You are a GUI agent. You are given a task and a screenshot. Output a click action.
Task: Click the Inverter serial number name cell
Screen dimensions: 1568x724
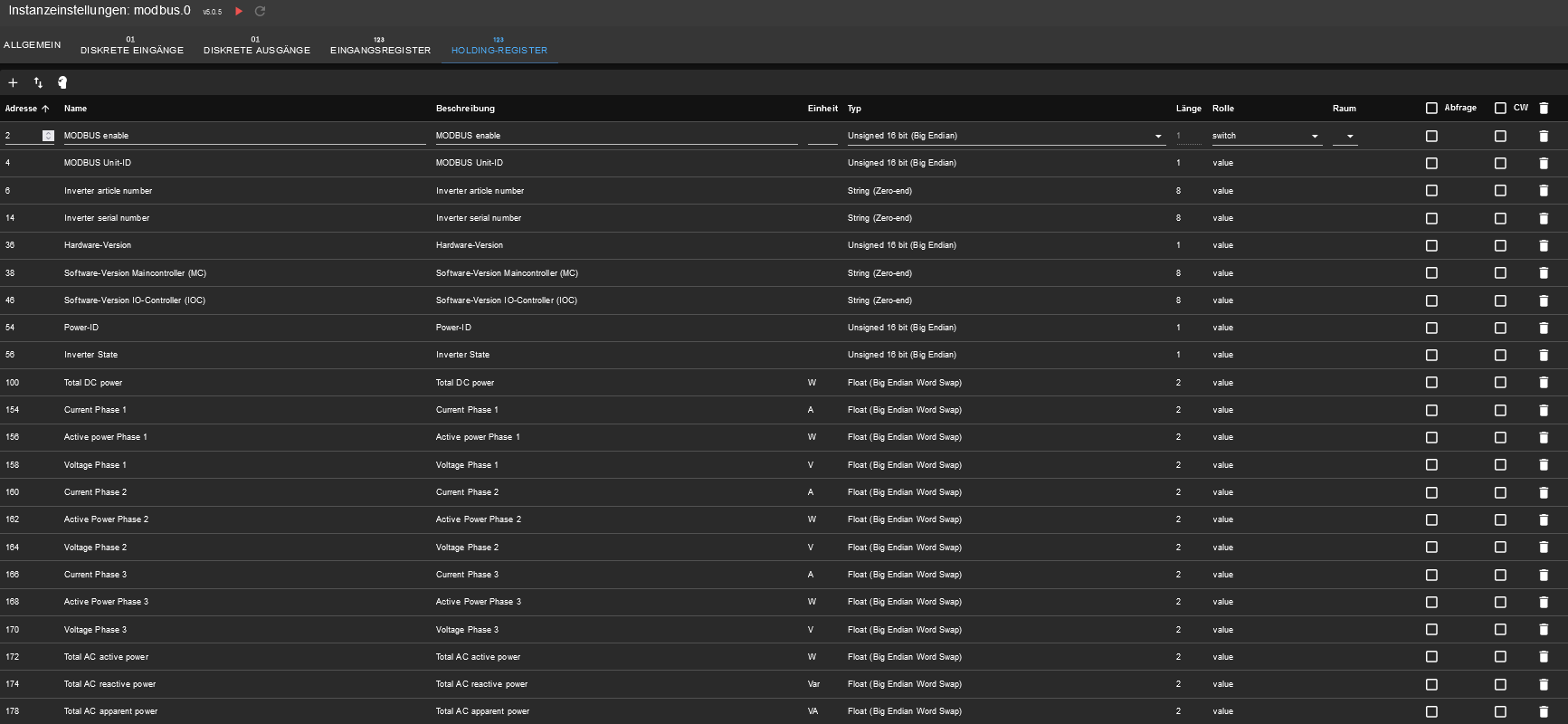(107, 218)
